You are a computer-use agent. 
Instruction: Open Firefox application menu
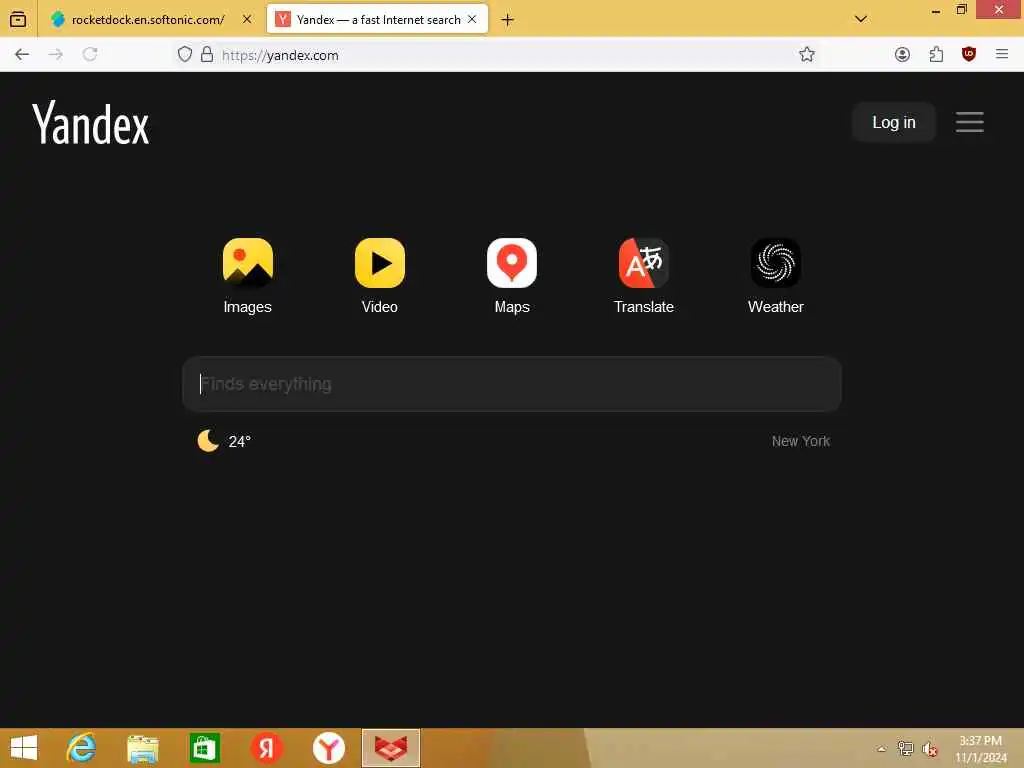point(1002,54)
